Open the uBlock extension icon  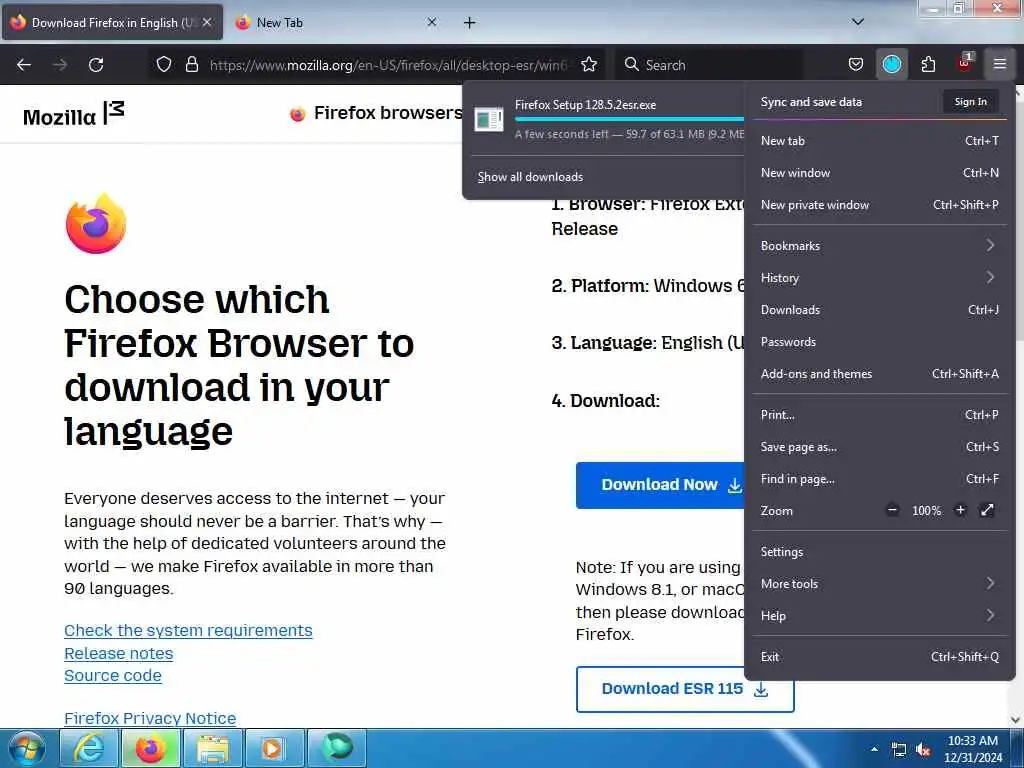965,63
